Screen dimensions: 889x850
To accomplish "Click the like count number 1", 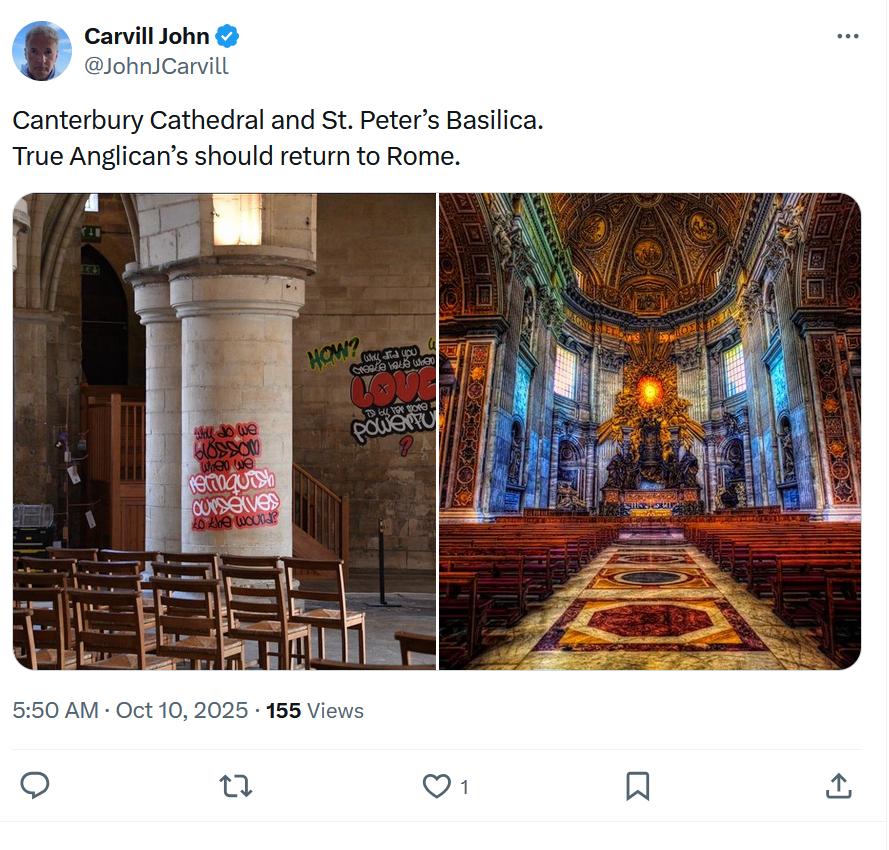I will pos(464,787).
